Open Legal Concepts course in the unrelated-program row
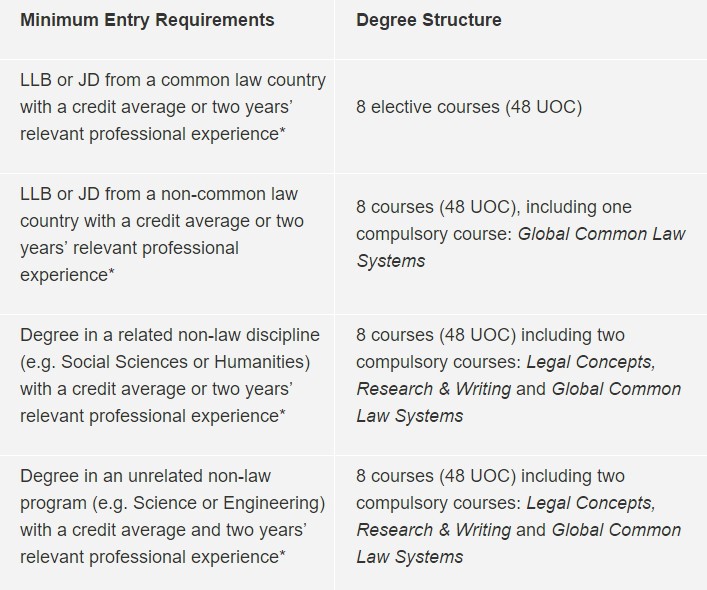707x590 pixels. pos(590,503)
